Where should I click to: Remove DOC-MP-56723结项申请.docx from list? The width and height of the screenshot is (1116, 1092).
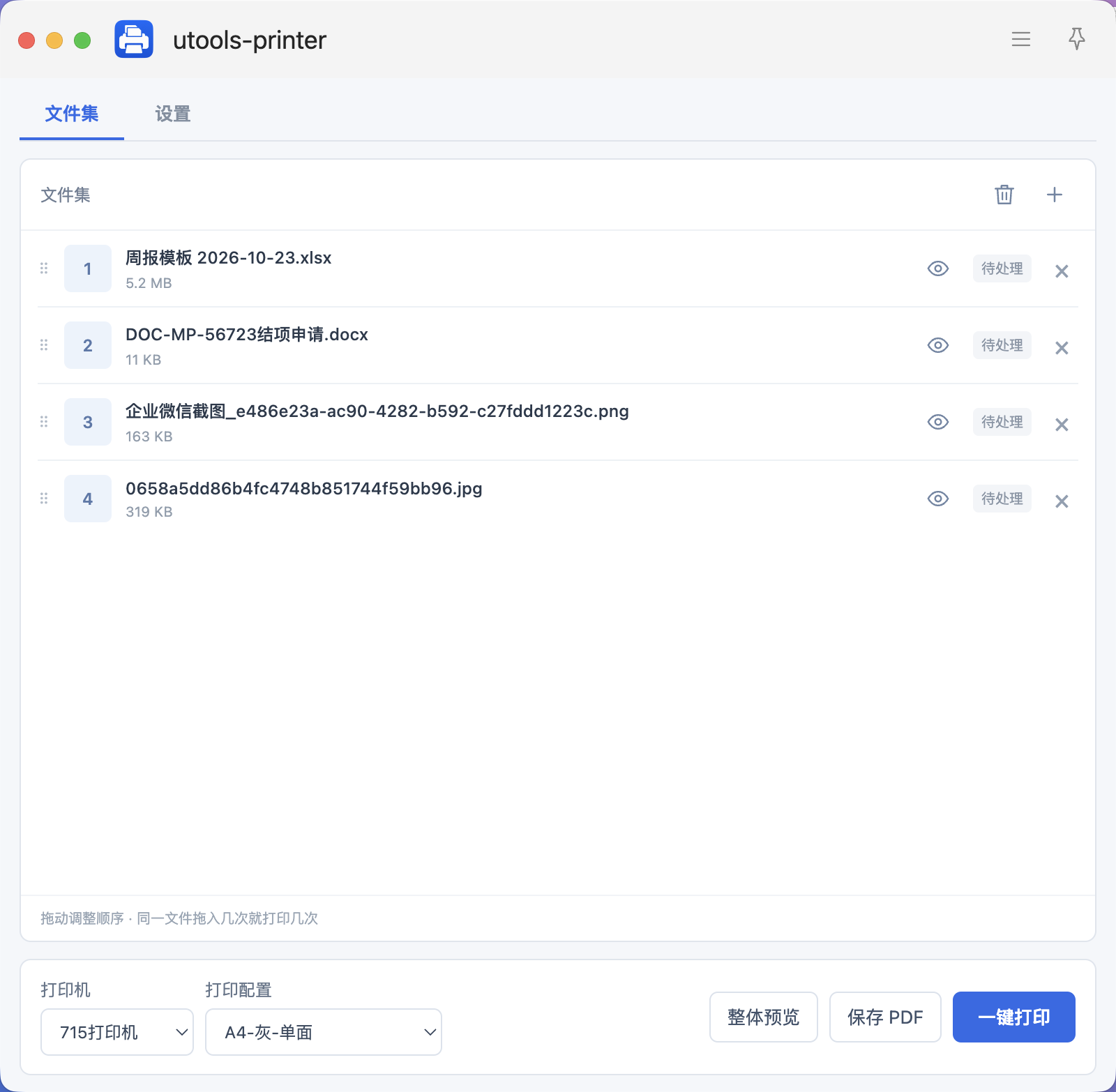coord(1062,348)
